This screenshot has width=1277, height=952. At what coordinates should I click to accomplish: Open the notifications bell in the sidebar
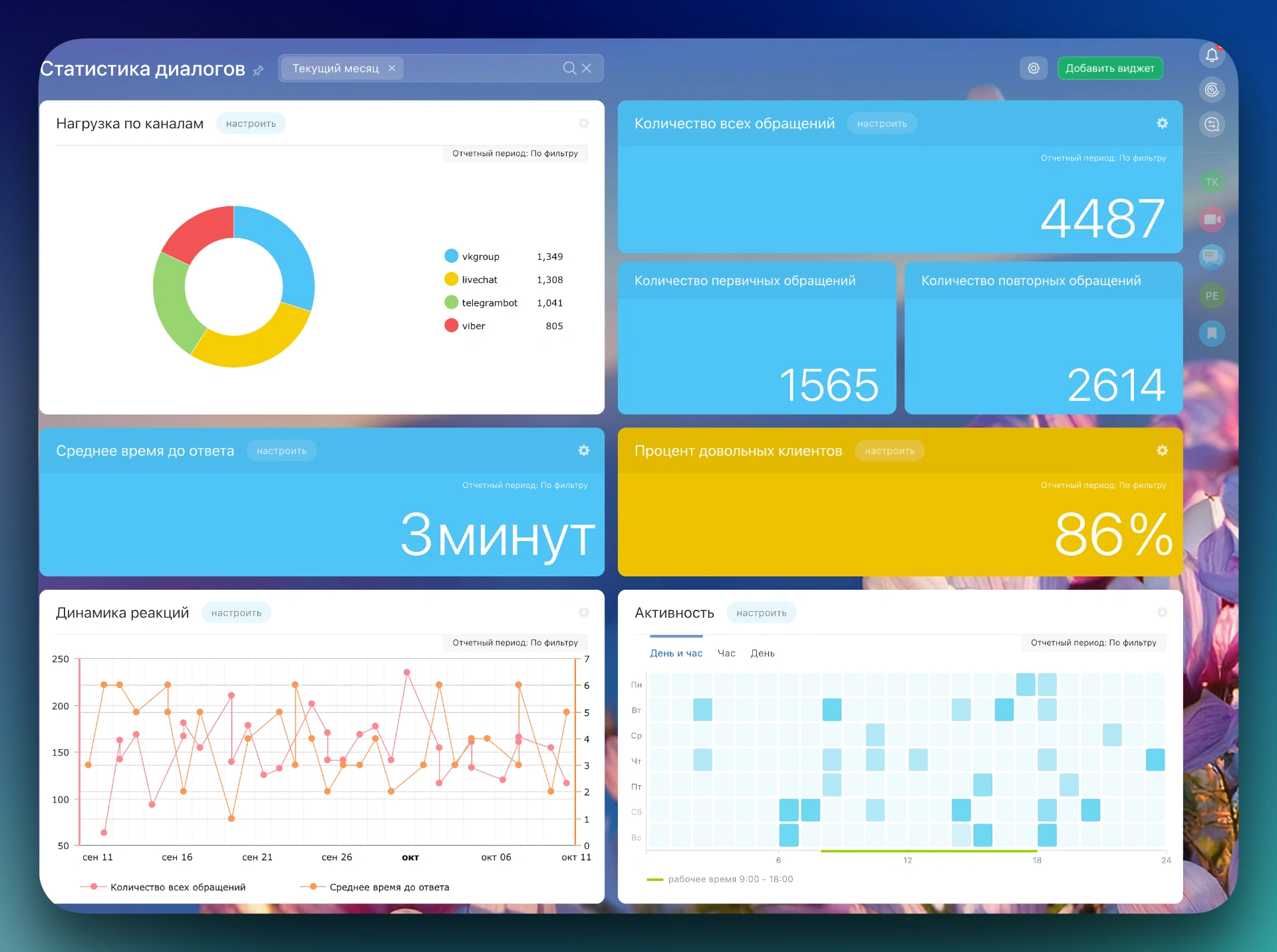coord(1212,55)
